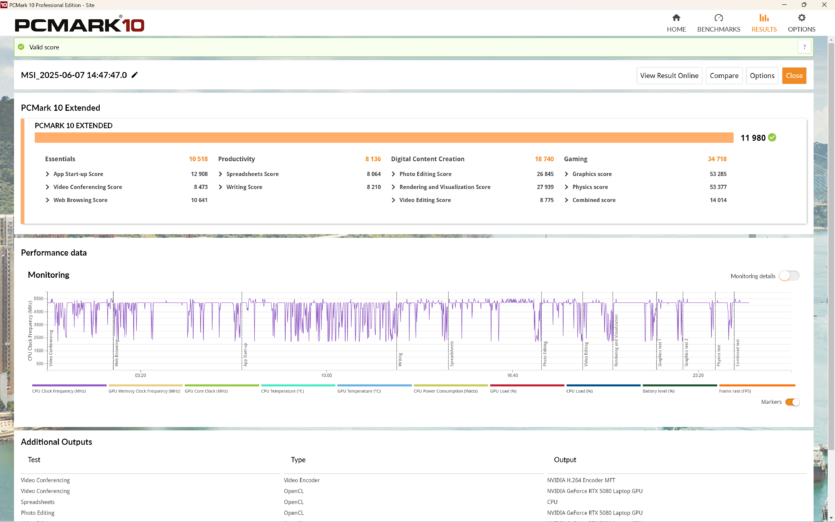Expand Writing Score
Viewport: 835px width, 522px height.
220,187
